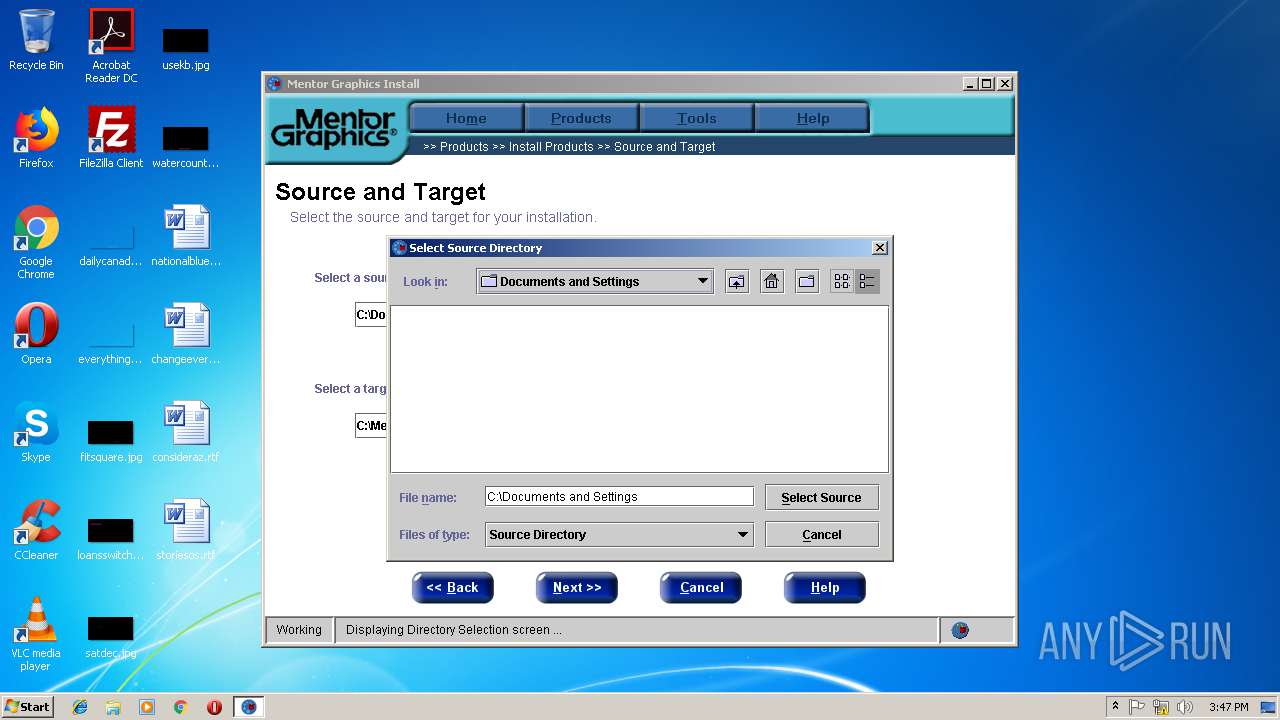
Task: Open satdec.jpg file on desktop
Action: pos(111,636)
